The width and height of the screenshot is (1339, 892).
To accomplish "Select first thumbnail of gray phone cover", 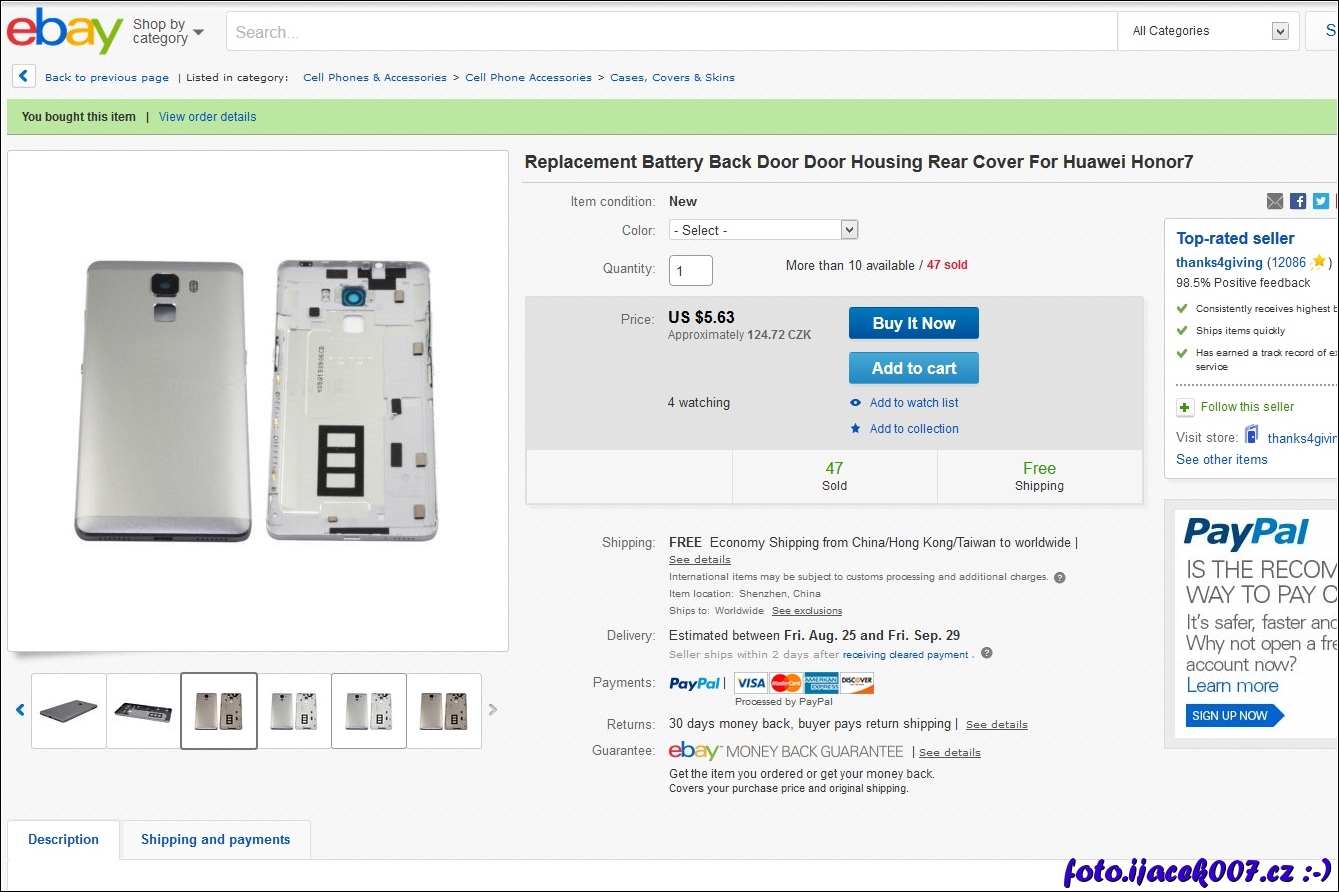I will (x=69, y=711).
